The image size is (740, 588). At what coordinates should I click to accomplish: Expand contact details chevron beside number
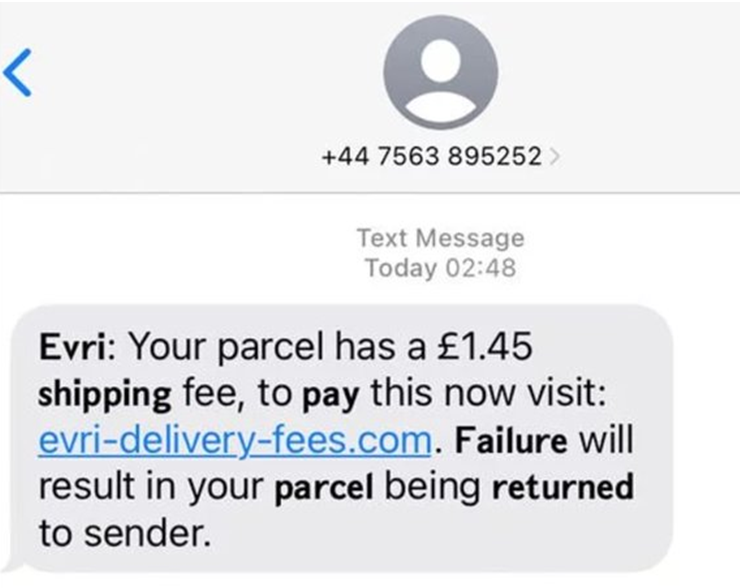click(x=554, y=156)
